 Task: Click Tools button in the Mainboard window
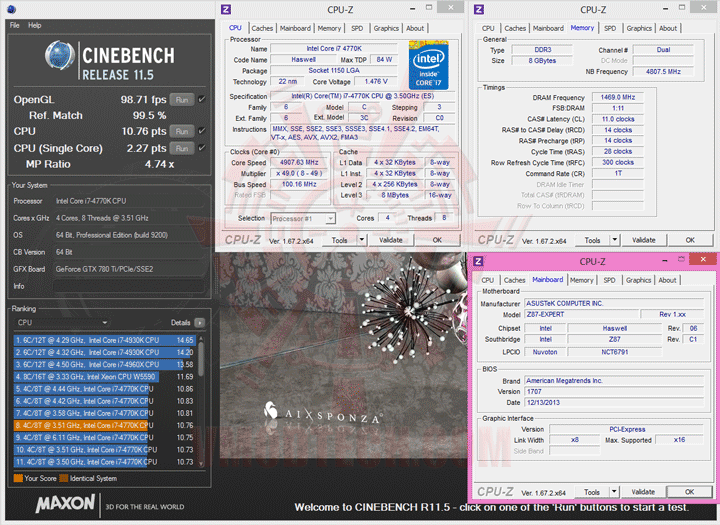point(592,491)
